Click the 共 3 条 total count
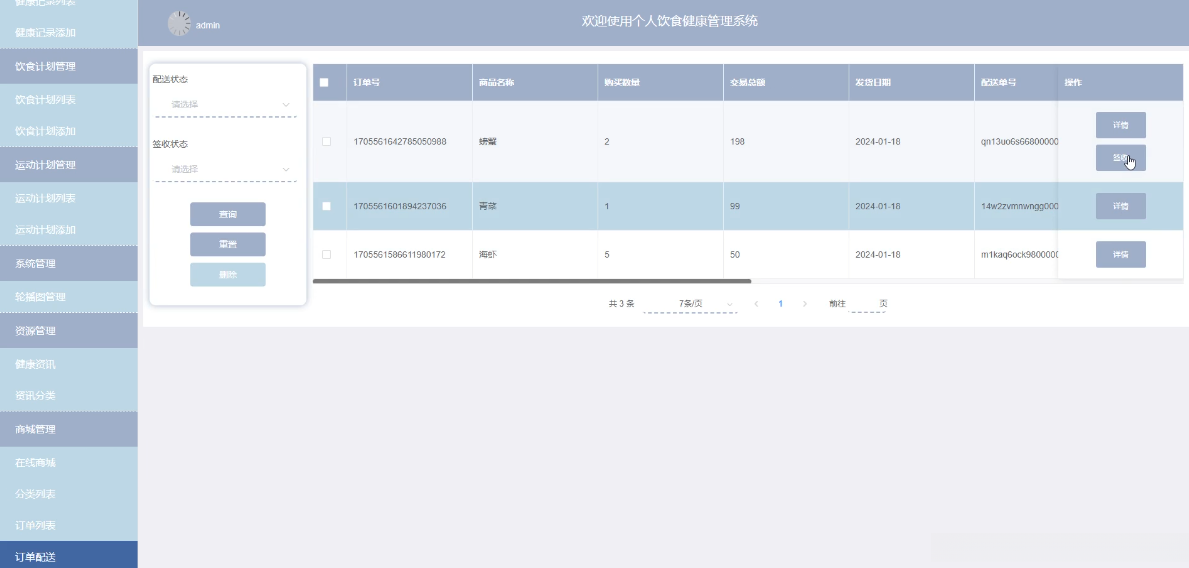The width and height of the screenshot is (1189, 568). point(621,304)
